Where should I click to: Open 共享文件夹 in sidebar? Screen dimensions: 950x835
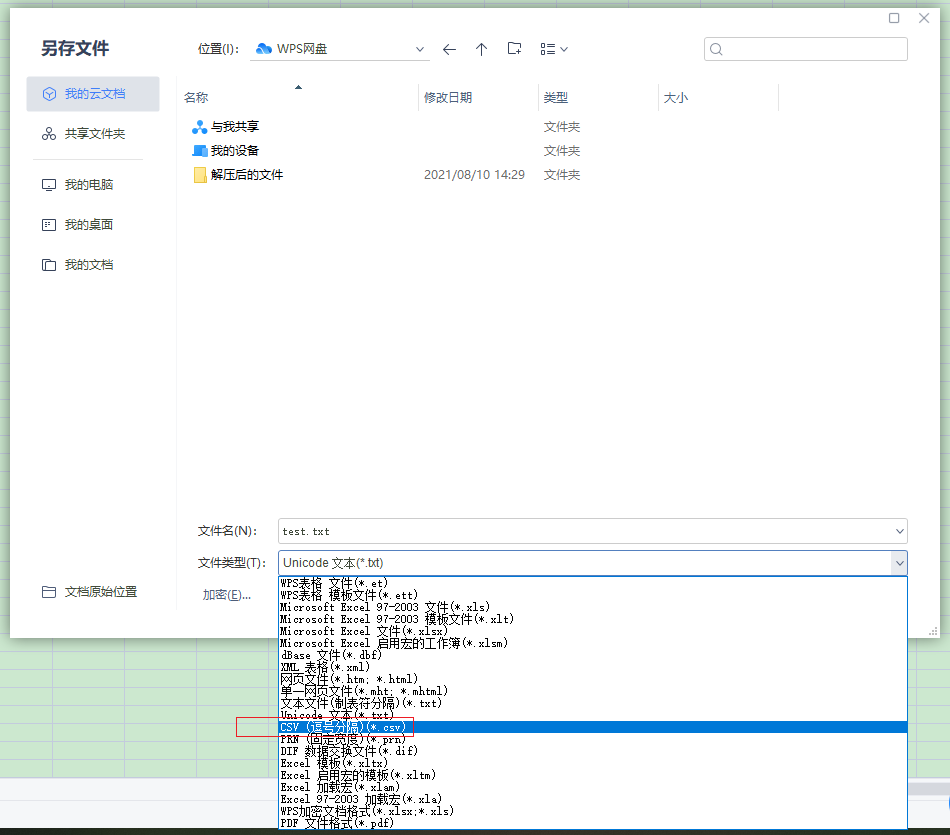[x=93, y=134]
